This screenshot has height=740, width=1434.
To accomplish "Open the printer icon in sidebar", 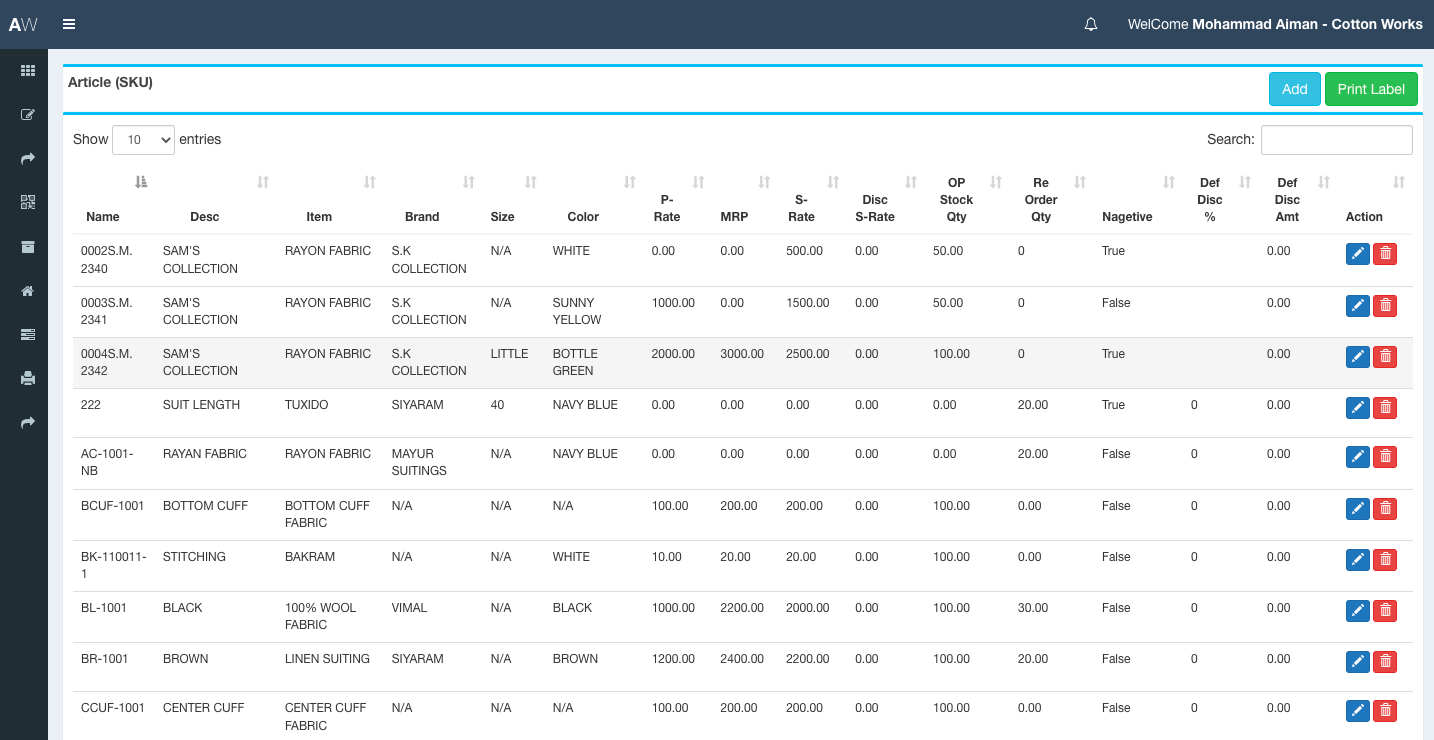I will 28,378.
